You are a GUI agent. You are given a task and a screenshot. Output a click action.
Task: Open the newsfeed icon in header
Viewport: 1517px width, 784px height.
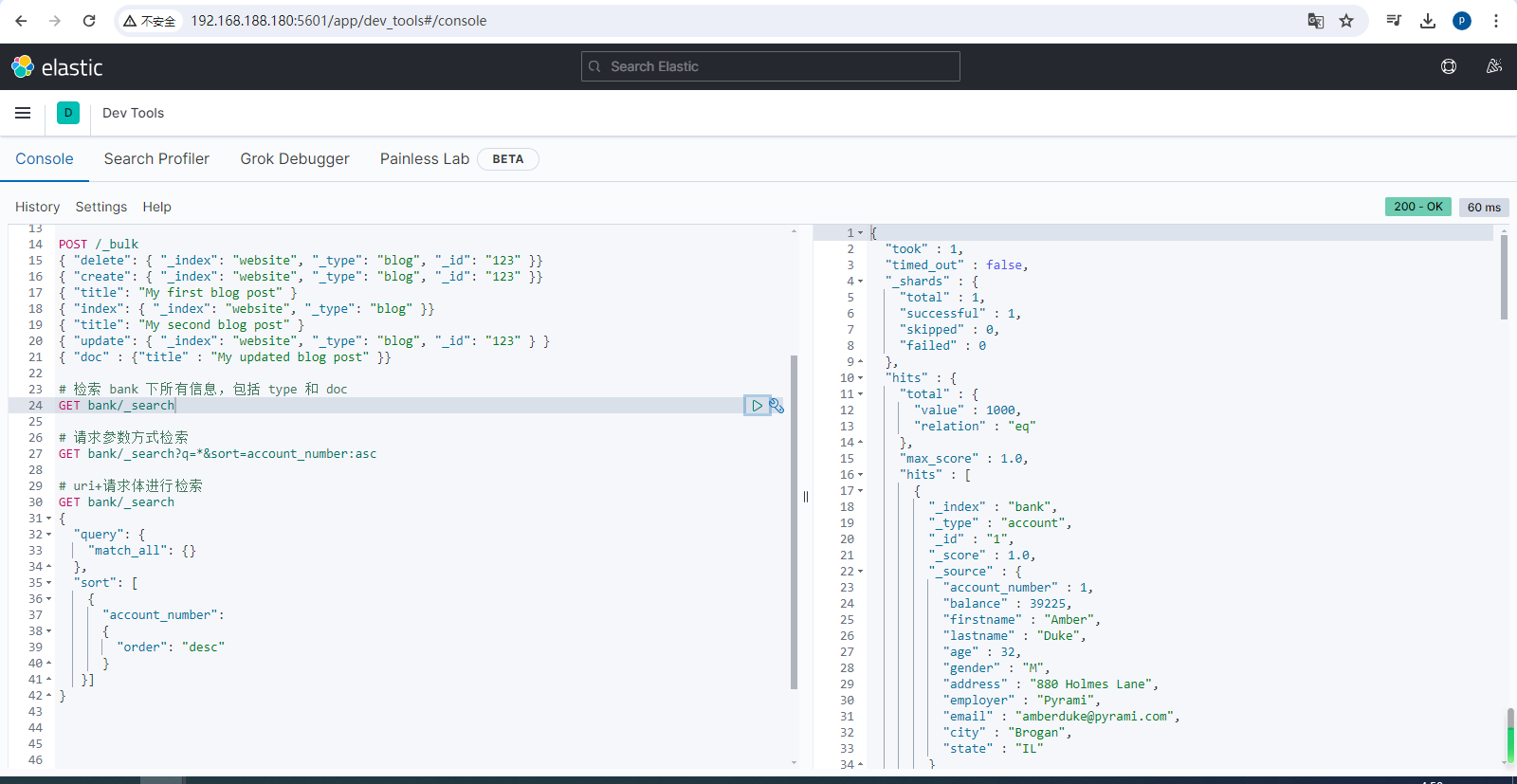(1494, 66)
